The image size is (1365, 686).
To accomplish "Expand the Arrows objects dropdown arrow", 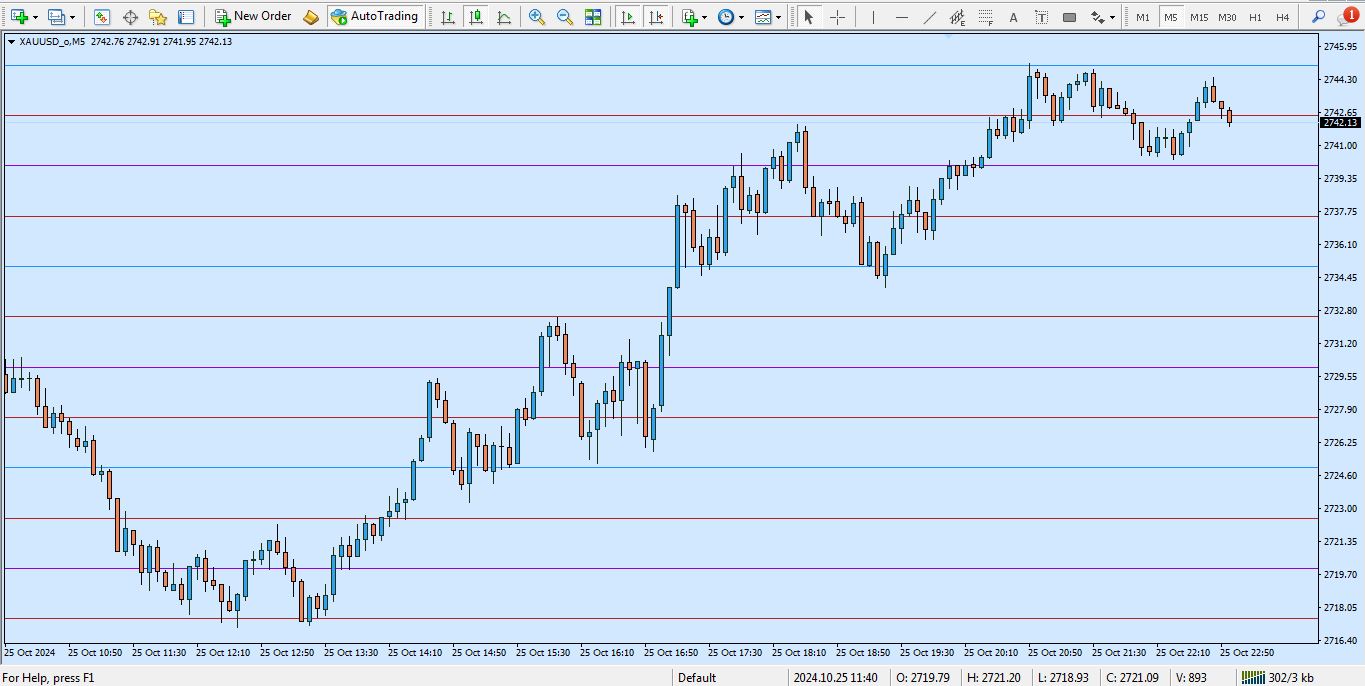I will tap(1112, 18).
